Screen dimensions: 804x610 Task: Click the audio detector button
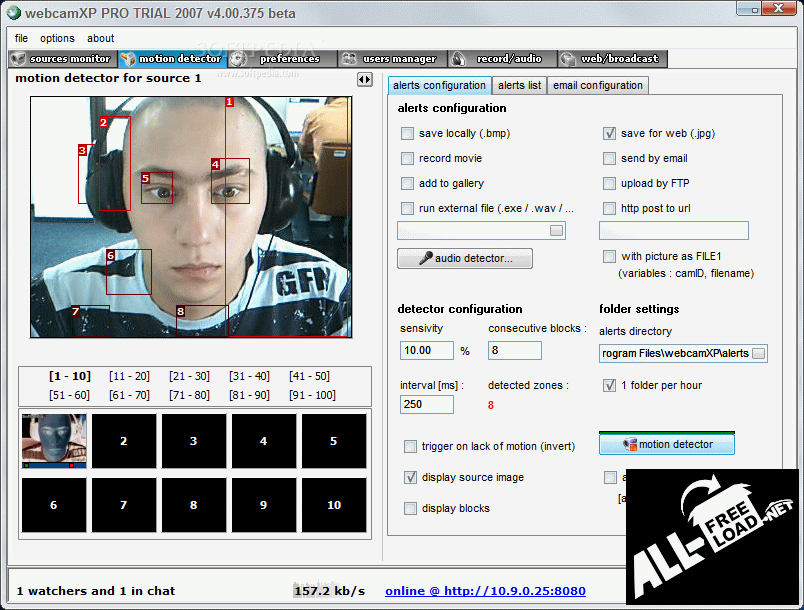[x=465, y=259]
